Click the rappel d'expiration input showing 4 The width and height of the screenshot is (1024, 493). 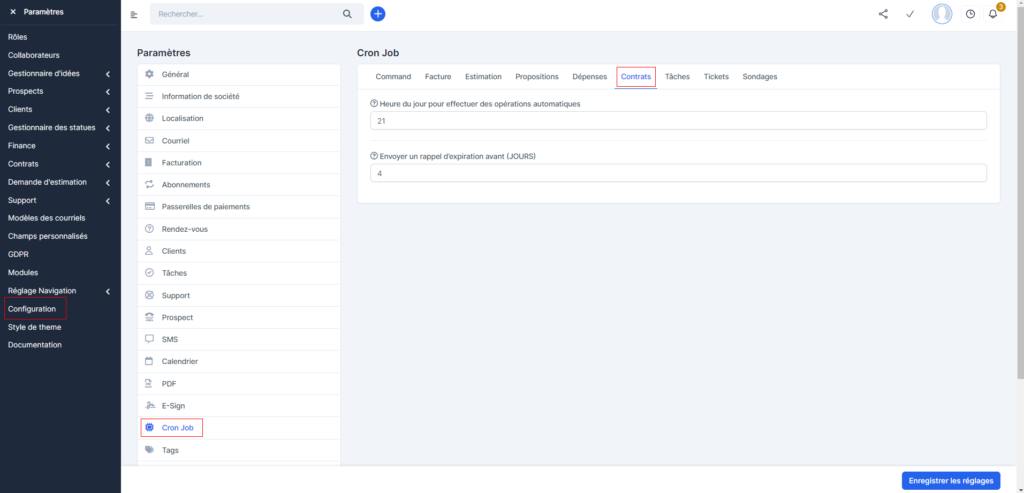pyautogui.click(x=678, y=173)
